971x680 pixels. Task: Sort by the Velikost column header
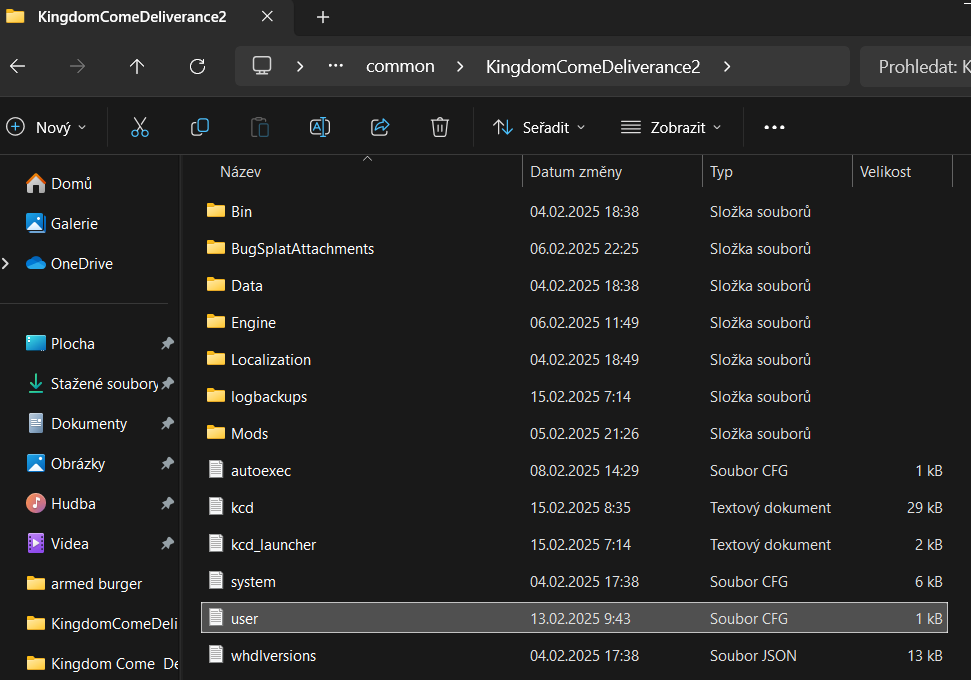[885, 172]
